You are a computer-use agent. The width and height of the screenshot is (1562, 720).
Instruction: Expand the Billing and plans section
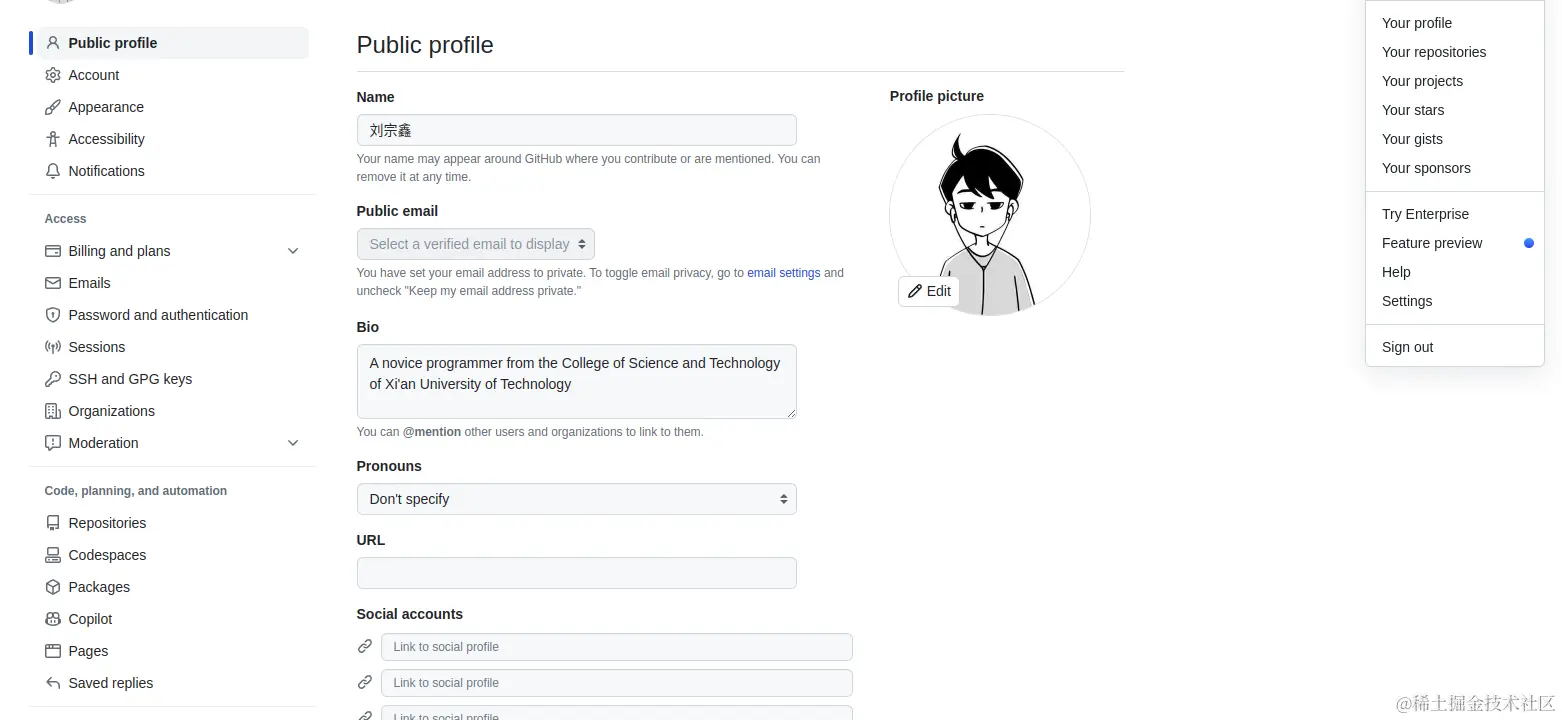point(293,251)
